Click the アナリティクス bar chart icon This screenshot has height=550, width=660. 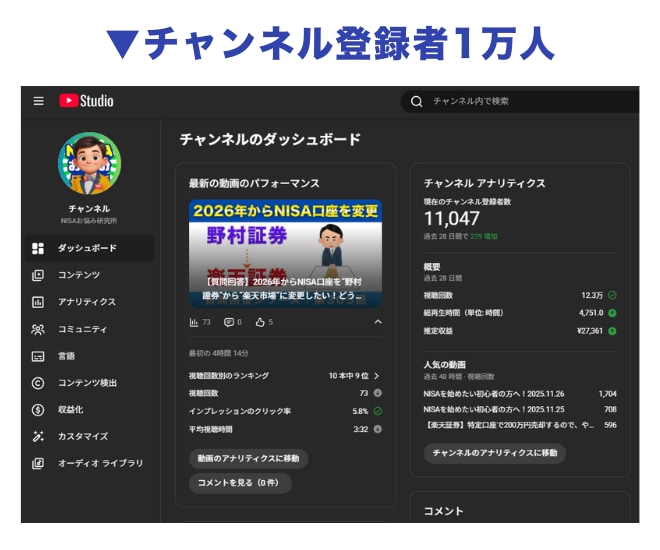(x=38, y=302)
